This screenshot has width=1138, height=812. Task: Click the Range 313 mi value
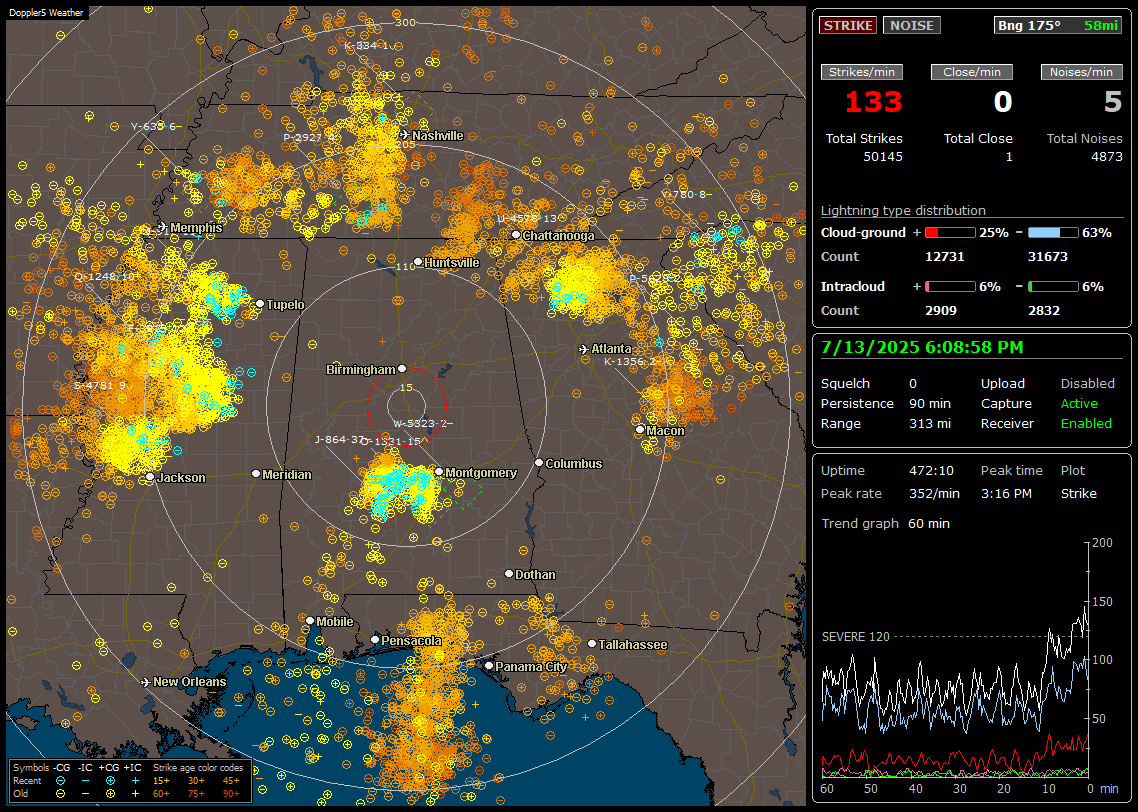[x=930, y=423]
